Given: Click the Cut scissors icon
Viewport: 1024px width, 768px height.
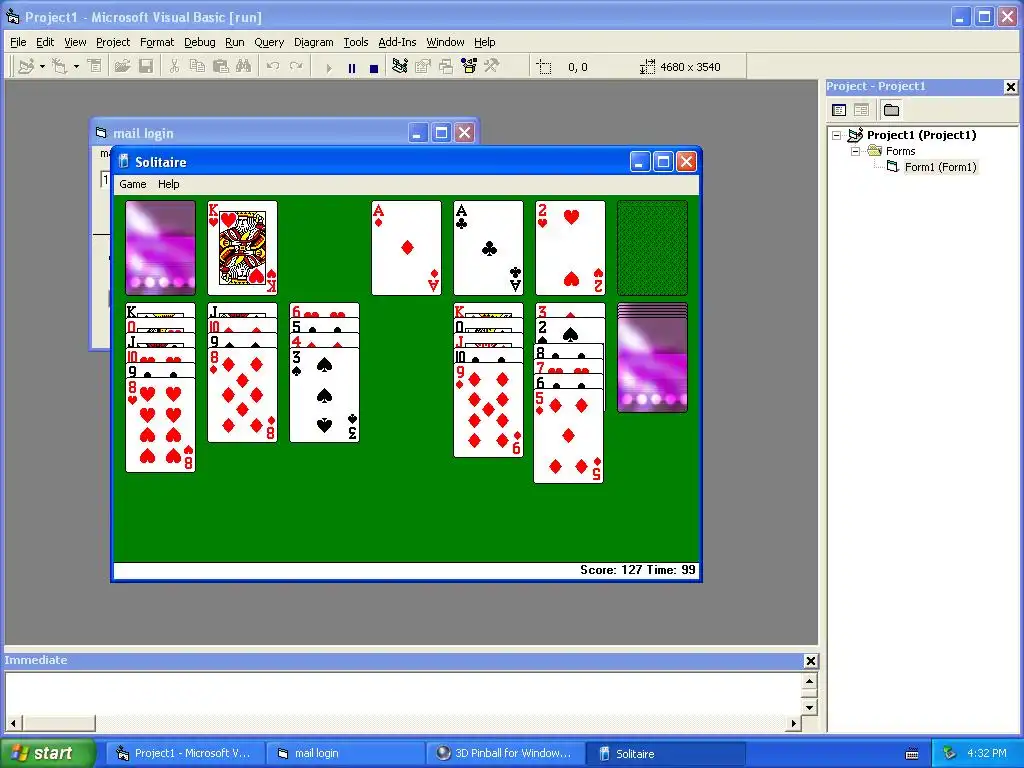Looking at the screenshot, I should 174,67.
